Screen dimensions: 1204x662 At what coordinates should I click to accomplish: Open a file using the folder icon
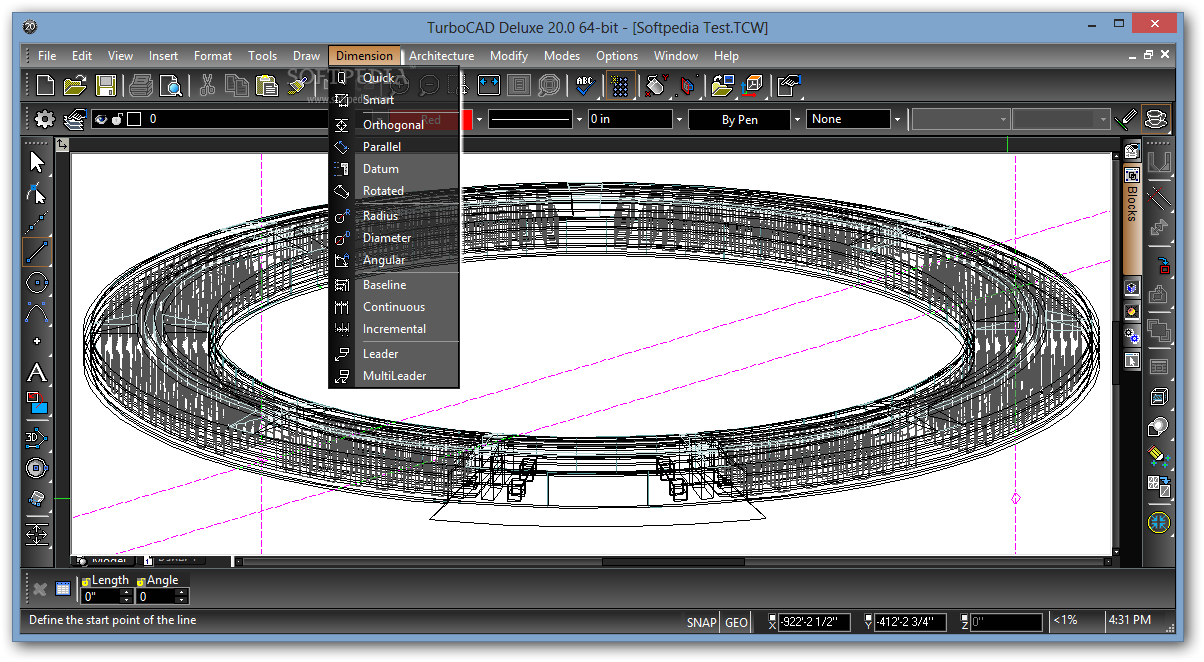75,86
